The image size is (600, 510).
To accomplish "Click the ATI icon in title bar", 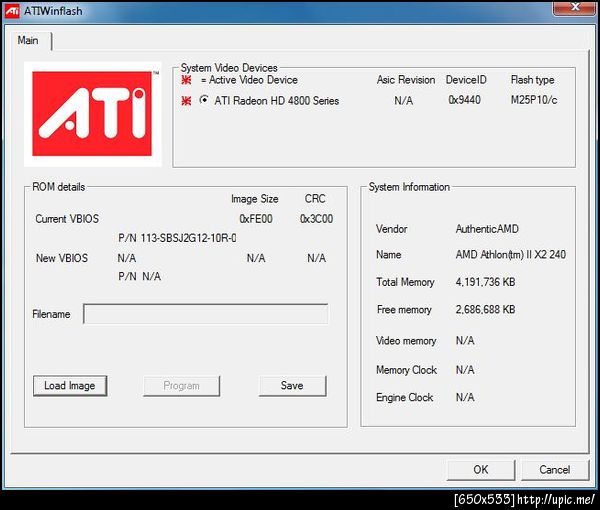I will coord(12,11).
